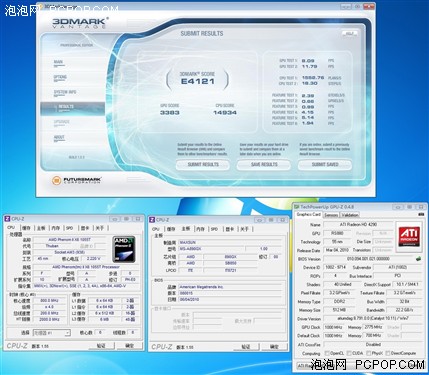Click the Thuban code name field in CPU-Z
Screen dimensions: 429x375
(52, 246)
